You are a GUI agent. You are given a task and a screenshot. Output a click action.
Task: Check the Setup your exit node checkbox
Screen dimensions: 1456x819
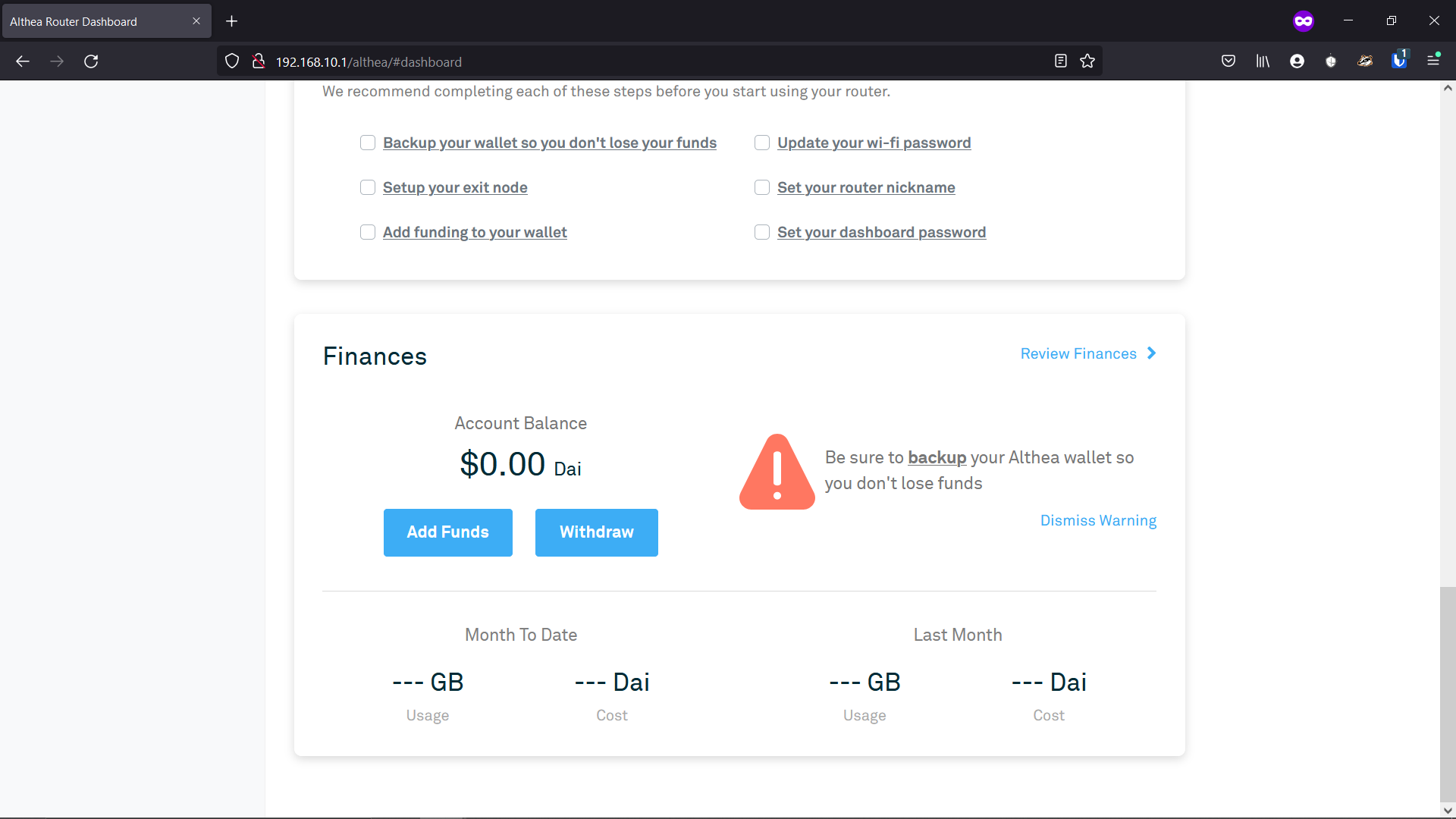tap(368, 187)
